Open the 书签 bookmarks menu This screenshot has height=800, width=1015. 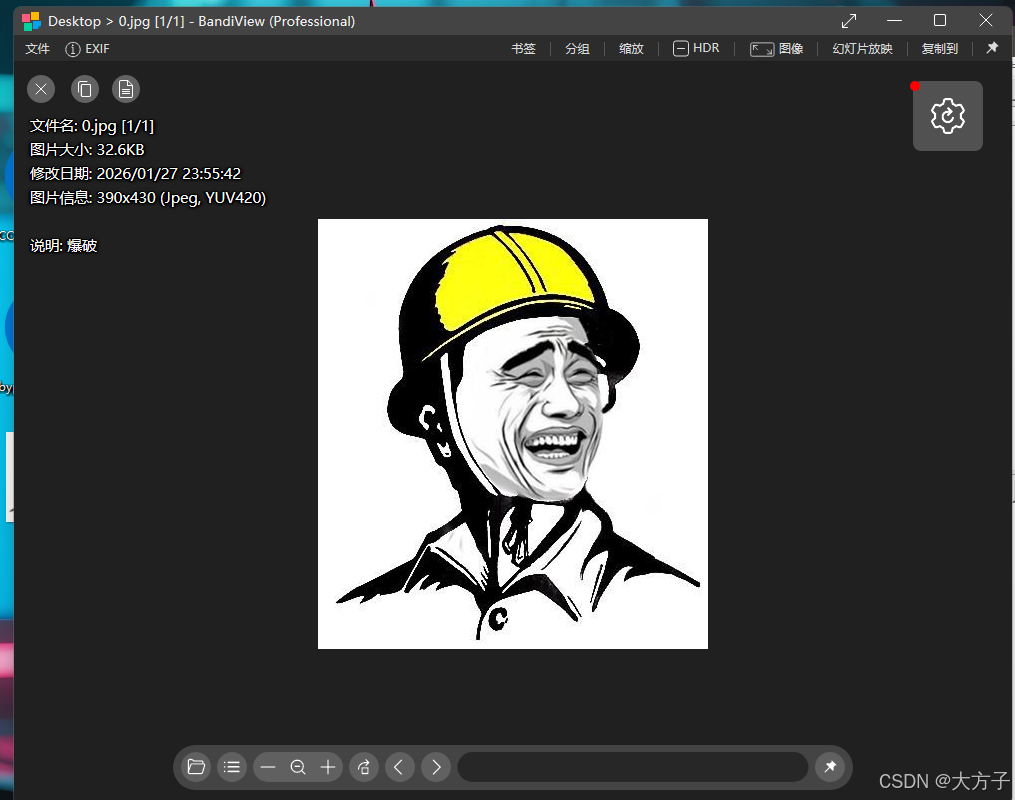[x=523, y=49]
